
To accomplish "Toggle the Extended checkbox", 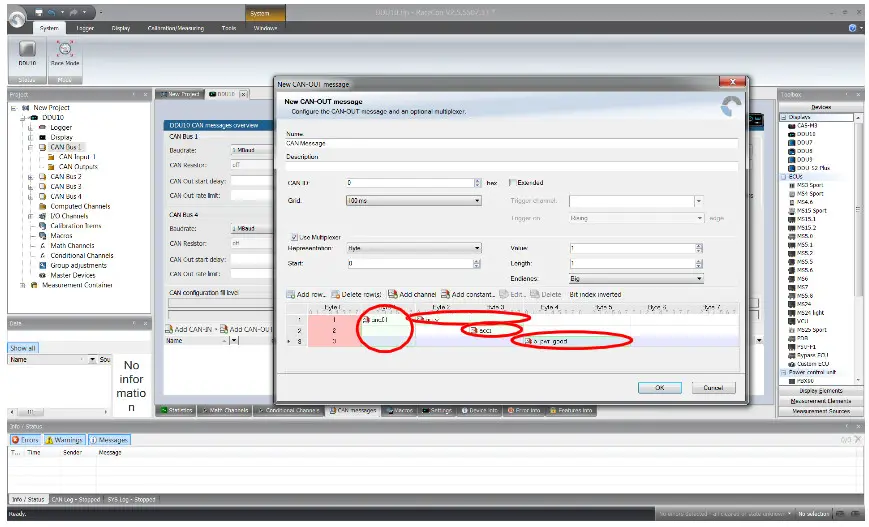I will click(513, 182).
